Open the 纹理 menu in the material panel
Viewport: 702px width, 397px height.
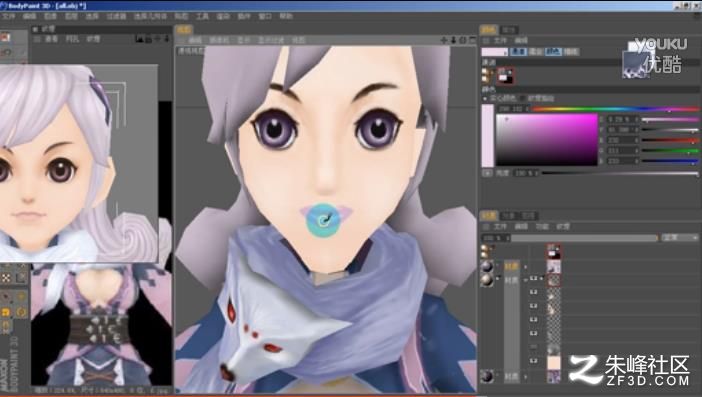tap(563, 227)
